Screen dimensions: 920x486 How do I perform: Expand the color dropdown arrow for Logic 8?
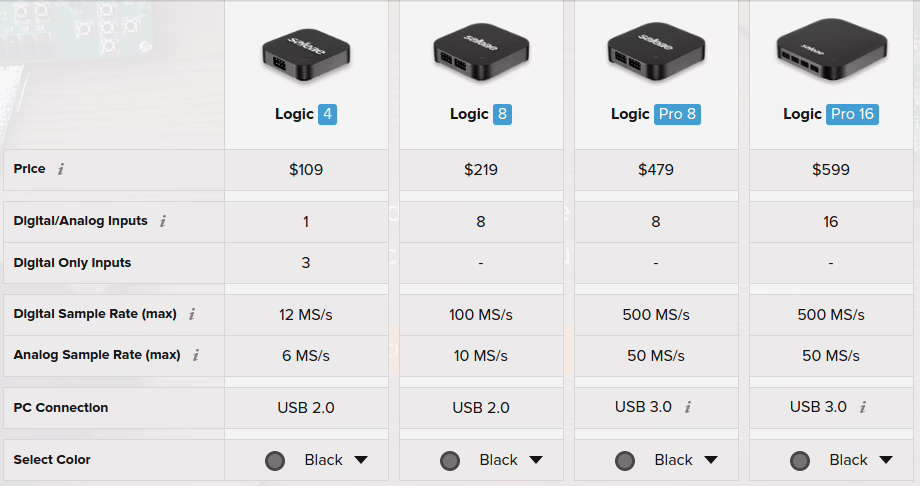click(536, 460)
